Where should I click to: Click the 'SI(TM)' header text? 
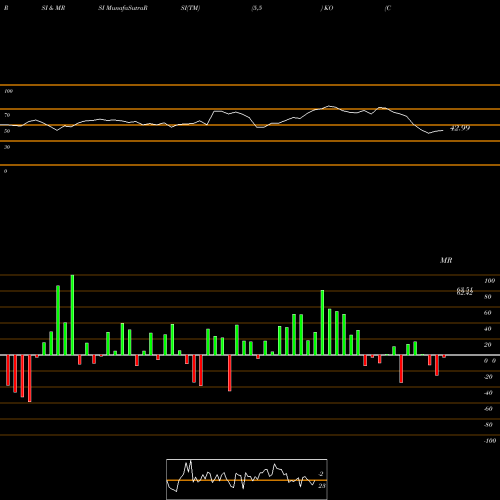190,8
